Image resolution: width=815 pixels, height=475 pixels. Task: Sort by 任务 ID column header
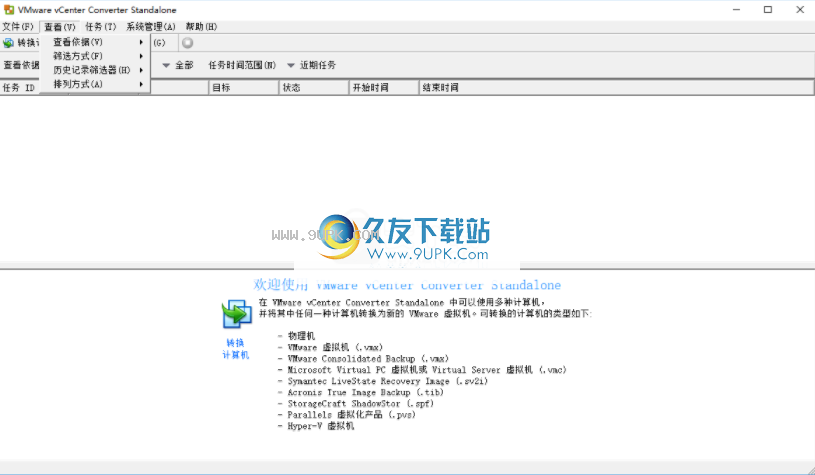[x=19, y=88]
